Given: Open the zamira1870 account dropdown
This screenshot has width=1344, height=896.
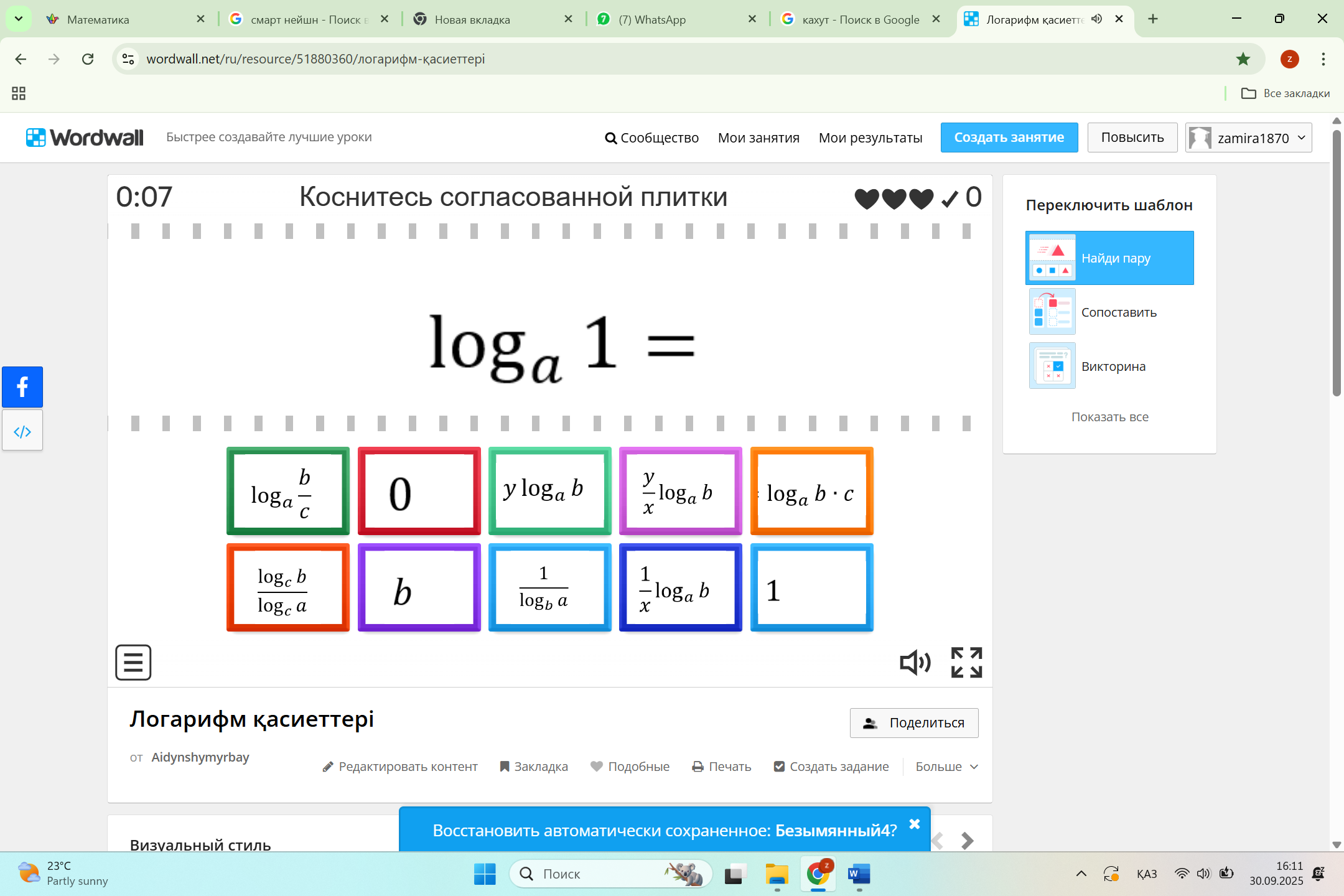Looking at the screenshot, I should coord(1248,138).
